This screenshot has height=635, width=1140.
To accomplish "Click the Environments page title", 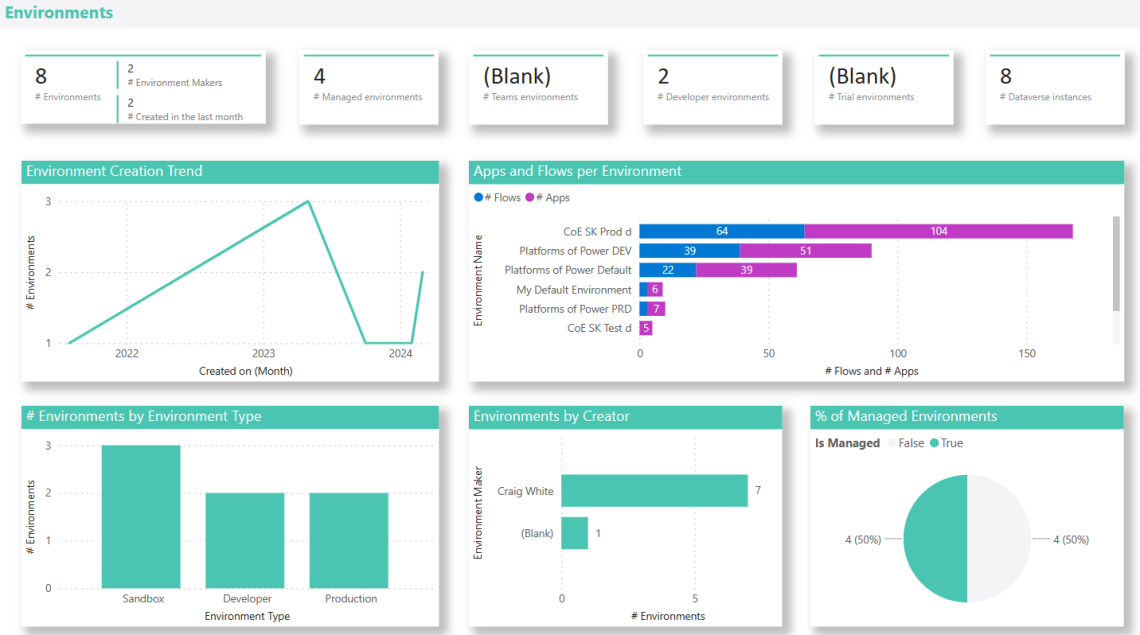I will pos(59,13).
